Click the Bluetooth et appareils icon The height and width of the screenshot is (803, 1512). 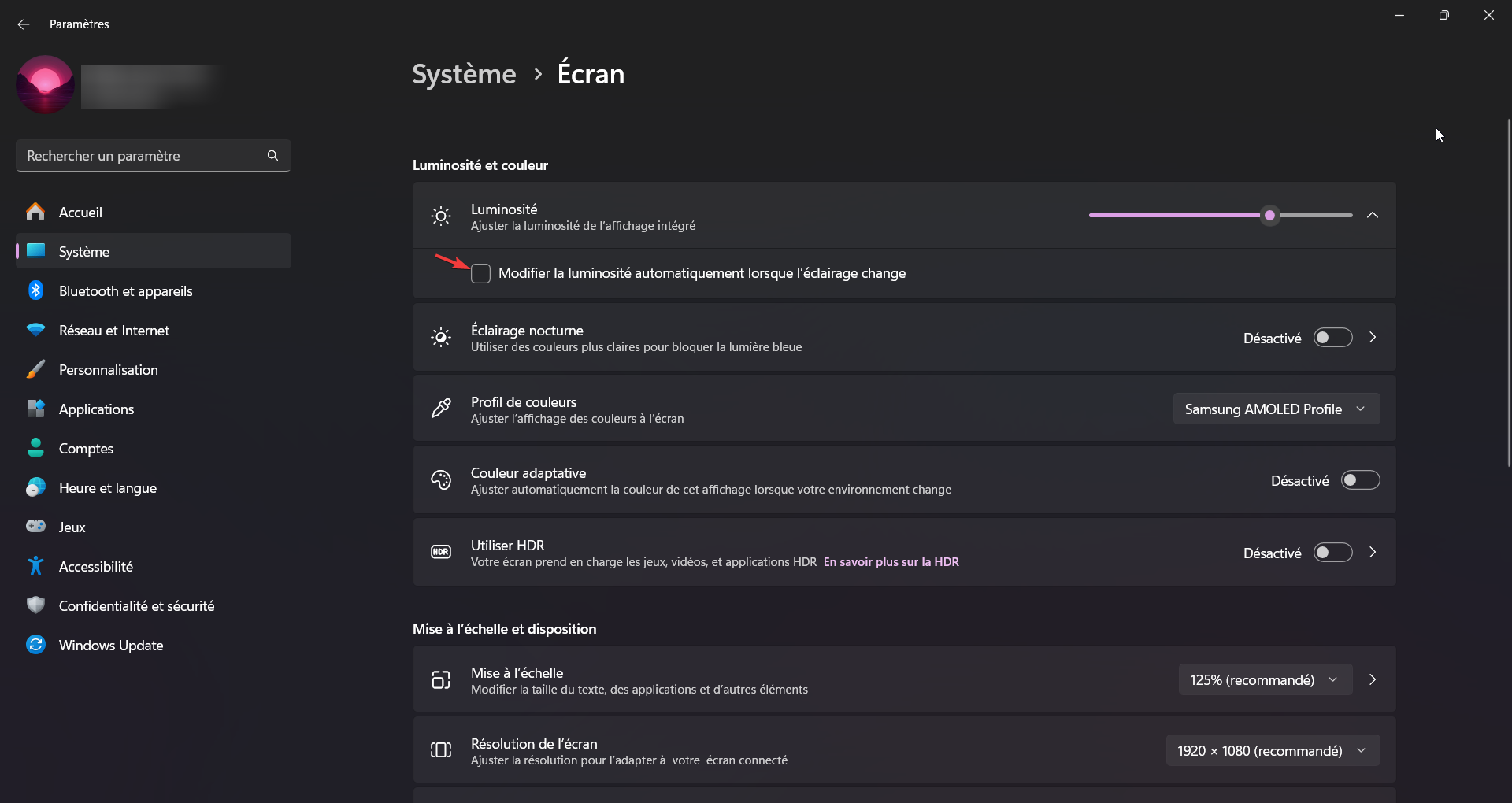click(x=35, y=290)
